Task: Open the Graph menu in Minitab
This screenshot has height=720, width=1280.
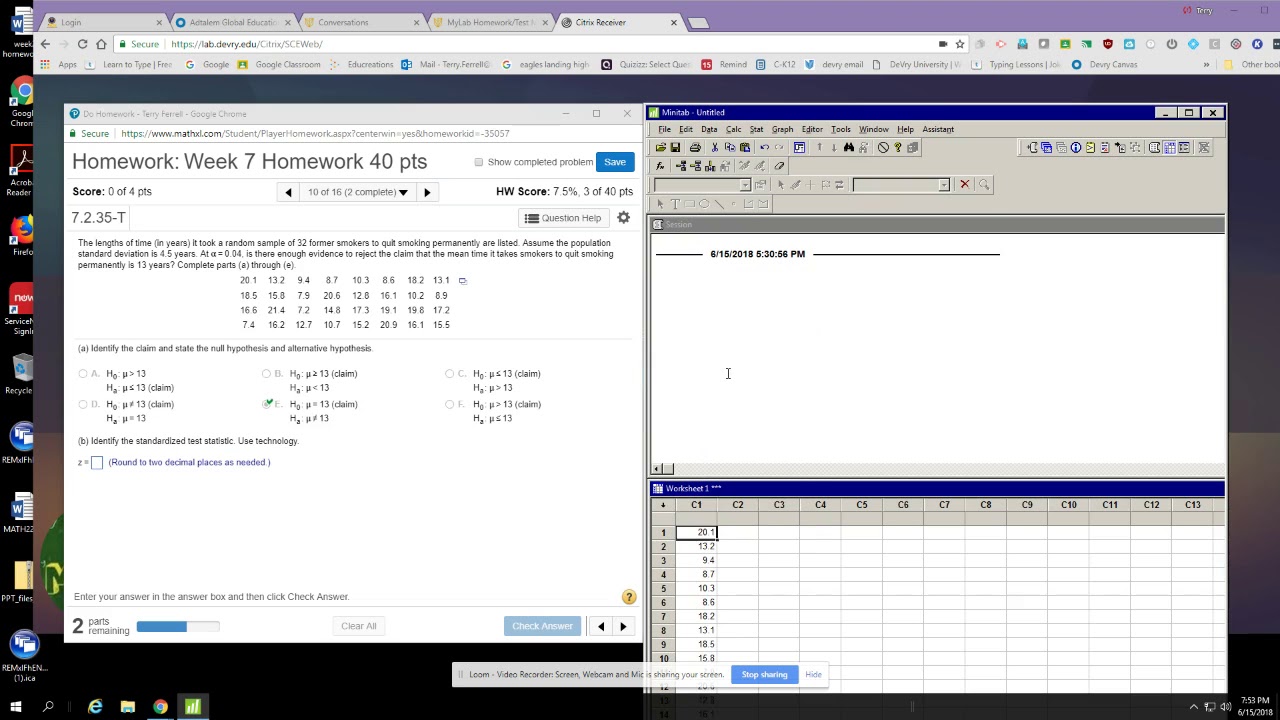Action: tap(782, 129)
